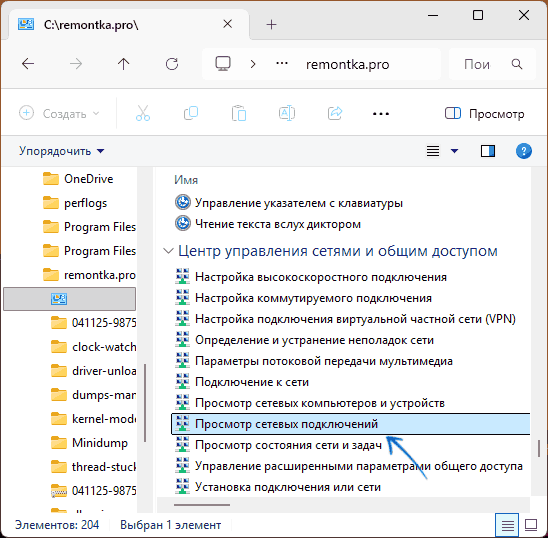Select the perflogs folder
Screen dimensions: 548x538
click(75, 203)
